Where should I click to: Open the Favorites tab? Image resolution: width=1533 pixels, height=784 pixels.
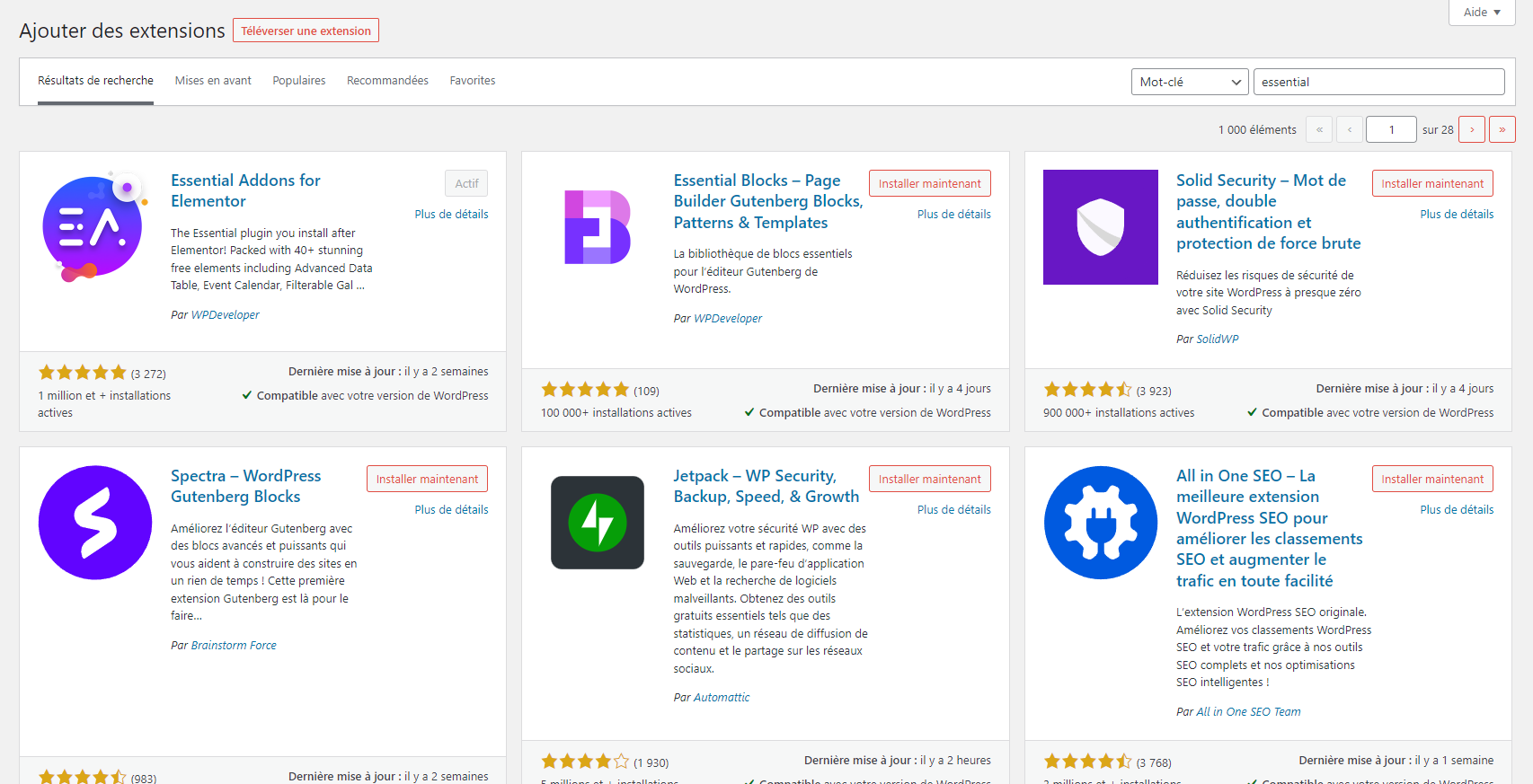click(473, 81)
